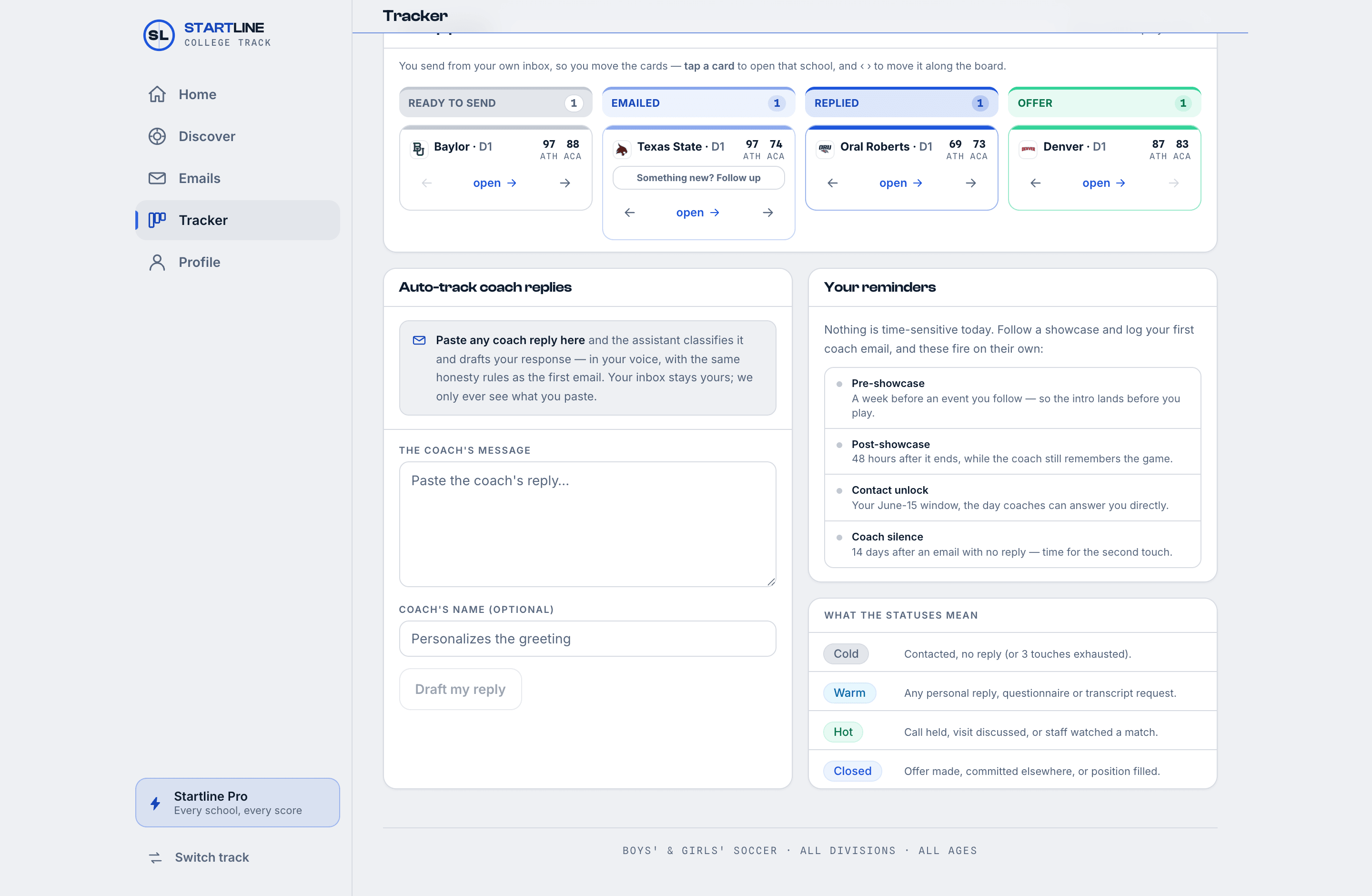Click Baylor's left arrow

coord(426,183)
